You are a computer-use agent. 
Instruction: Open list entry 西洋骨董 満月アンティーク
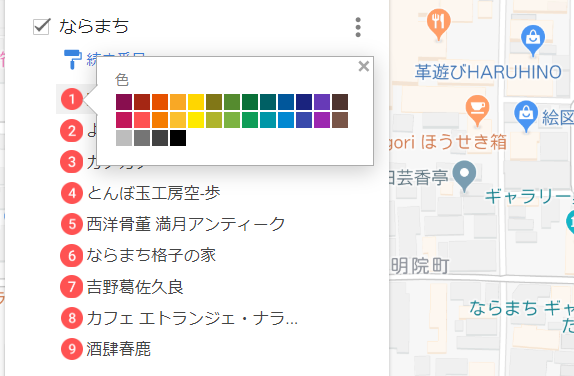pyautogui.click(x=186, y=224)
